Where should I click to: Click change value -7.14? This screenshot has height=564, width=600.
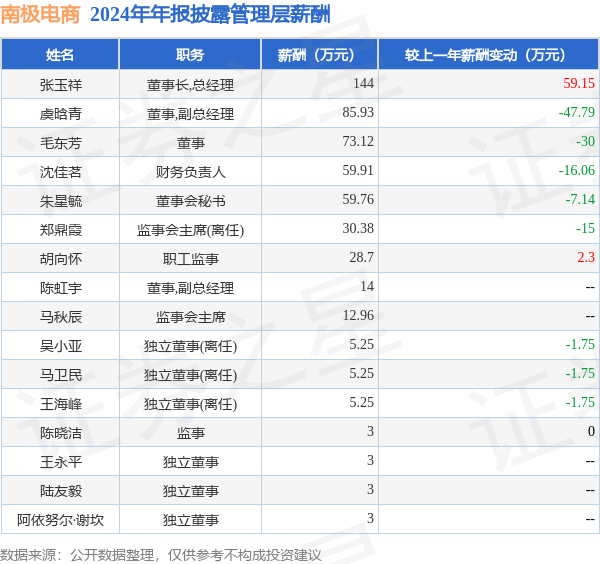(x=580, y=199)
